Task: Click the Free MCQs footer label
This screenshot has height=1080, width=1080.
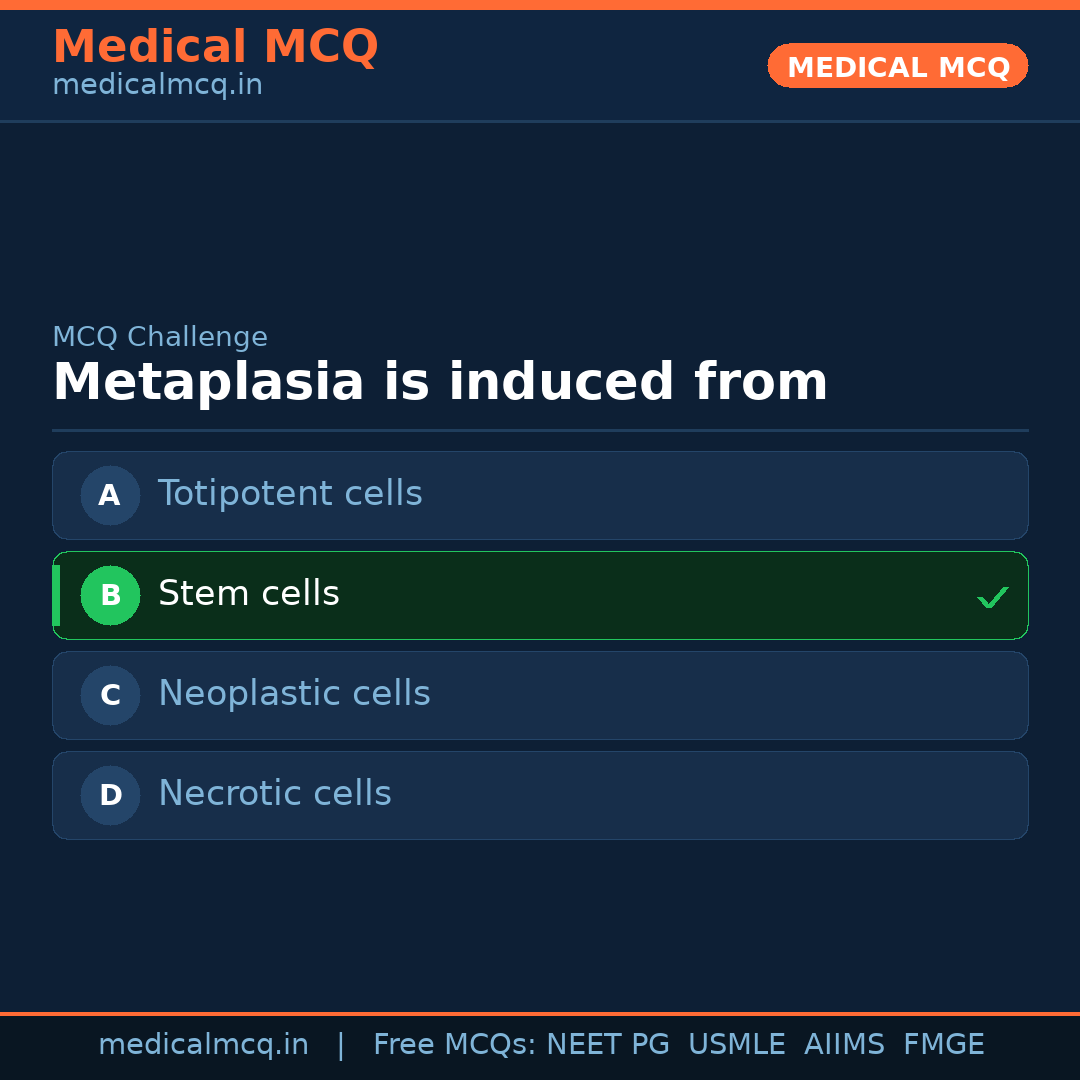Action: [x=454, y=1045]
